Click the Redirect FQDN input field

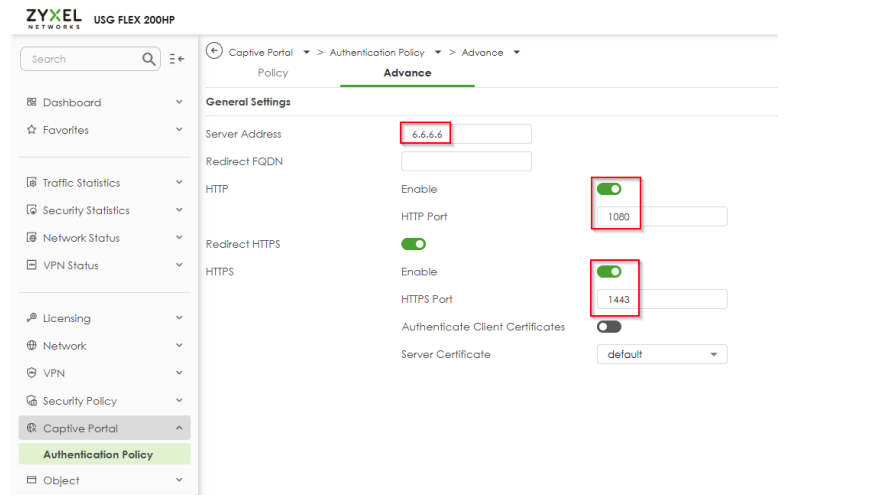tap(466, 161)
